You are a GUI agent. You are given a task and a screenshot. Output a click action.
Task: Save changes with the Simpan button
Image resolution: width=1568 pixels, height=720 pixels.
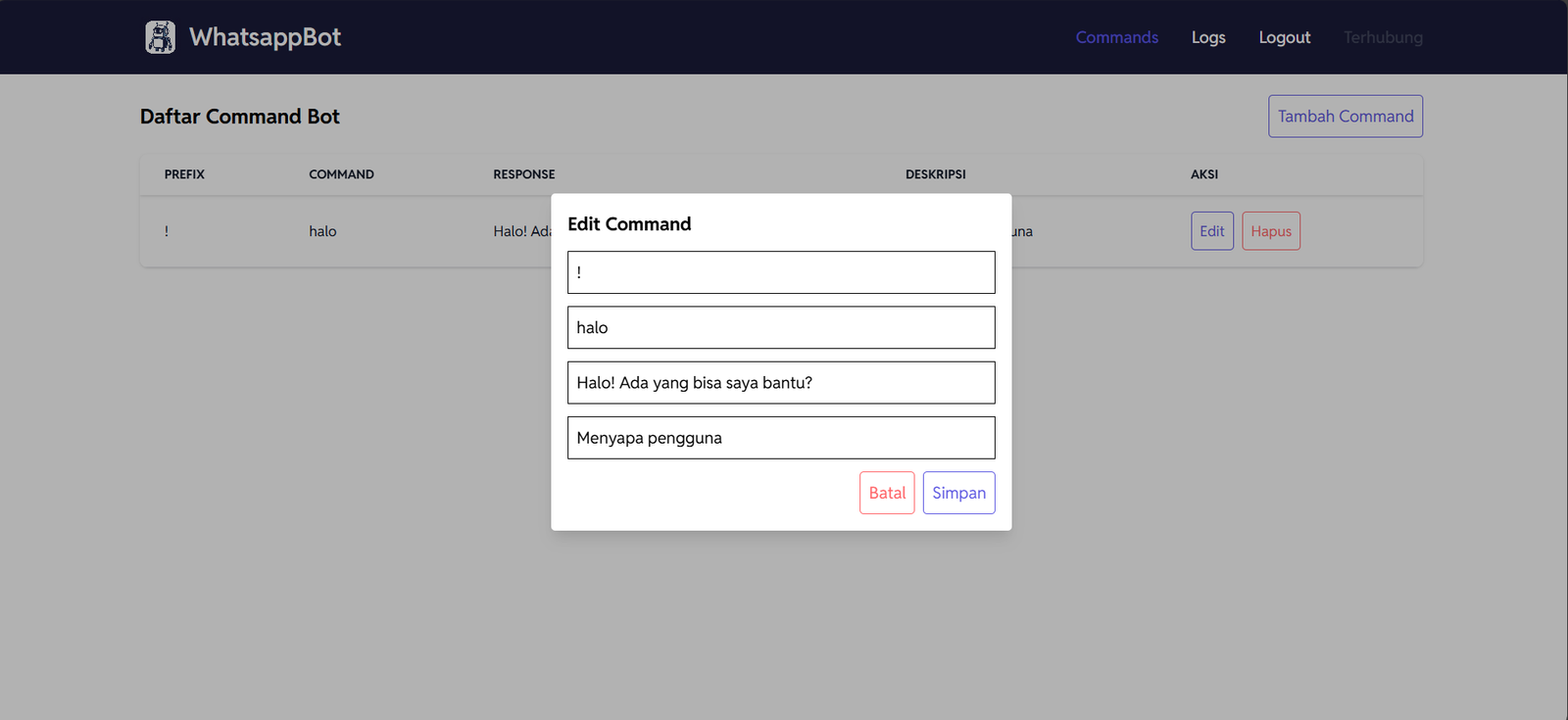[958, 493]
